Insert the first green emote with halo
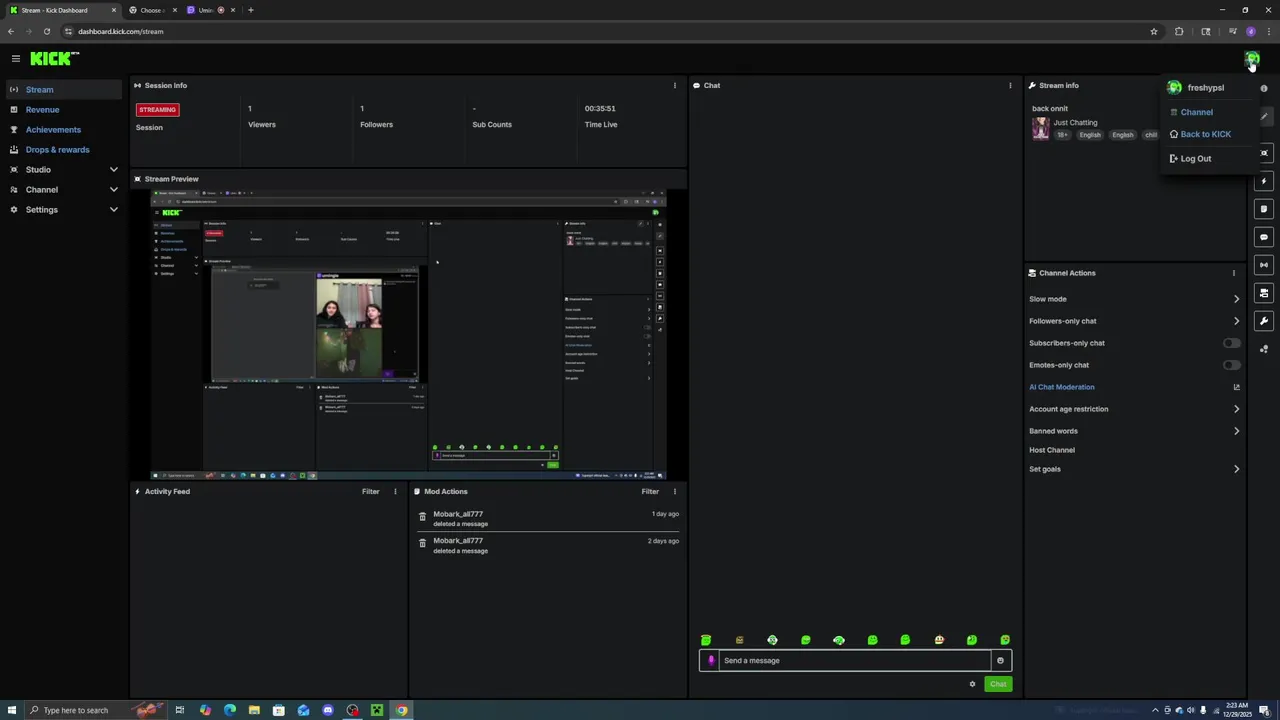 (706, 640)
